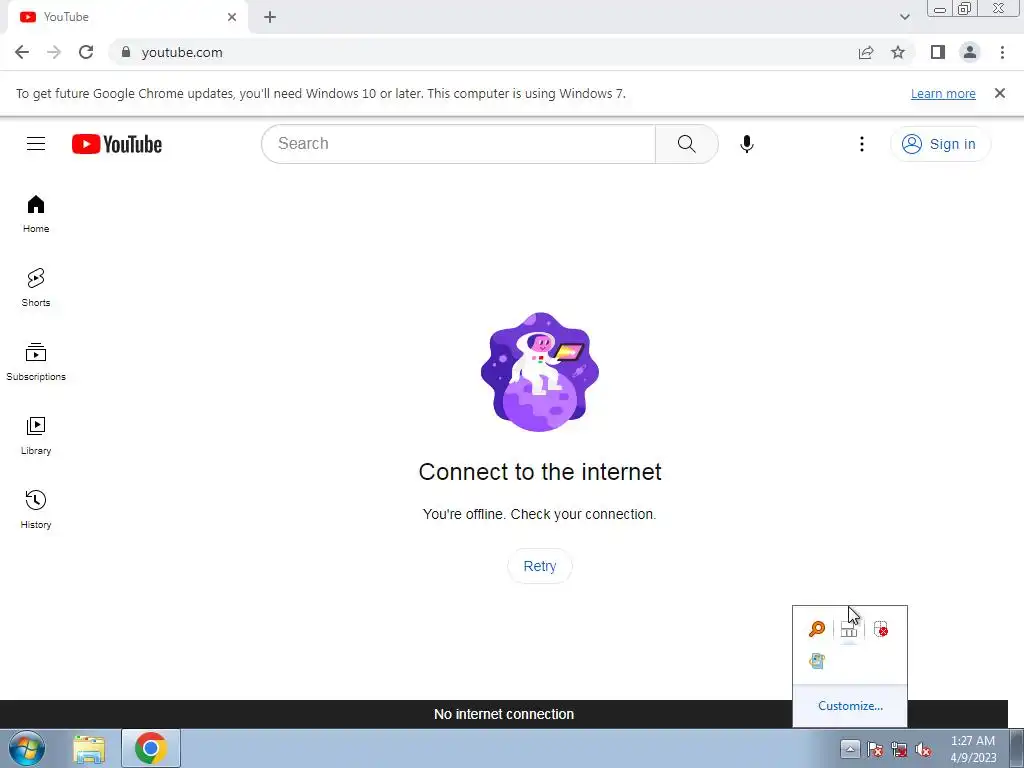Open the YouTube hamburger guide menu
Image resolution: width=1024 pixels, height=768 pixels.
click(x=36, y=144)
